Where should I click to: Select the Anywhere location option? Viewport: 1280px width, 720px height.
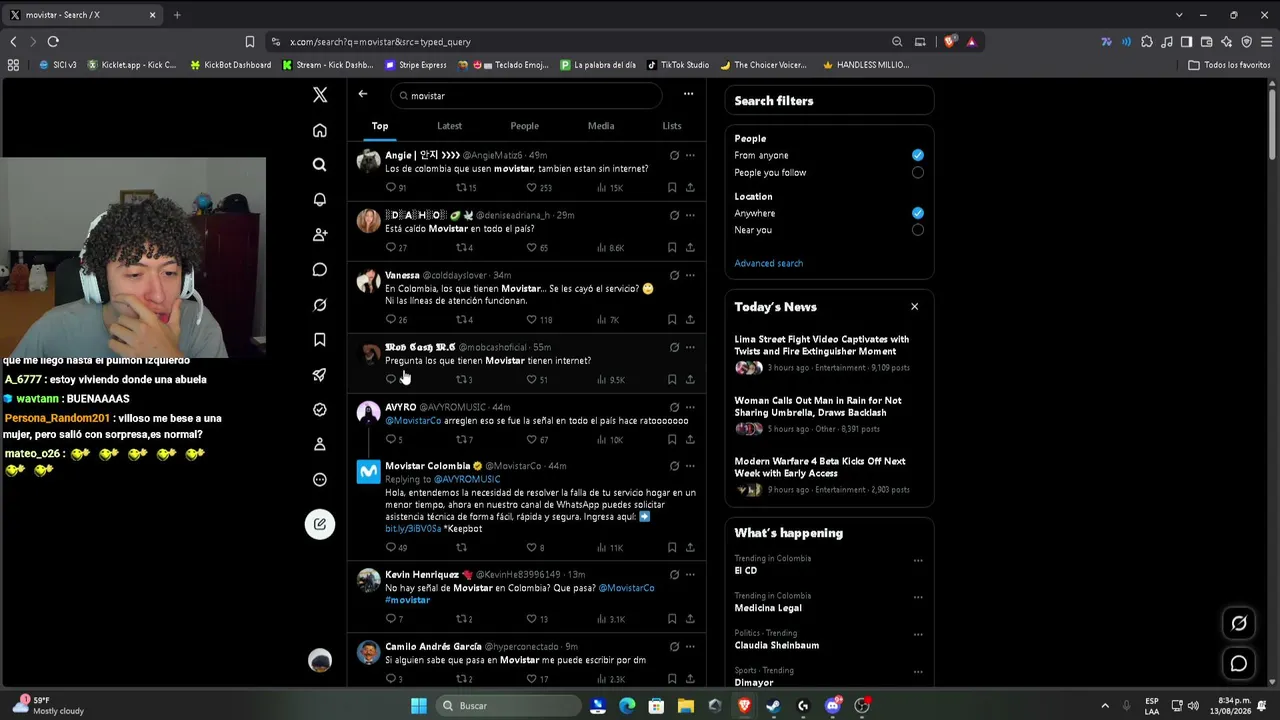(918, 213)
